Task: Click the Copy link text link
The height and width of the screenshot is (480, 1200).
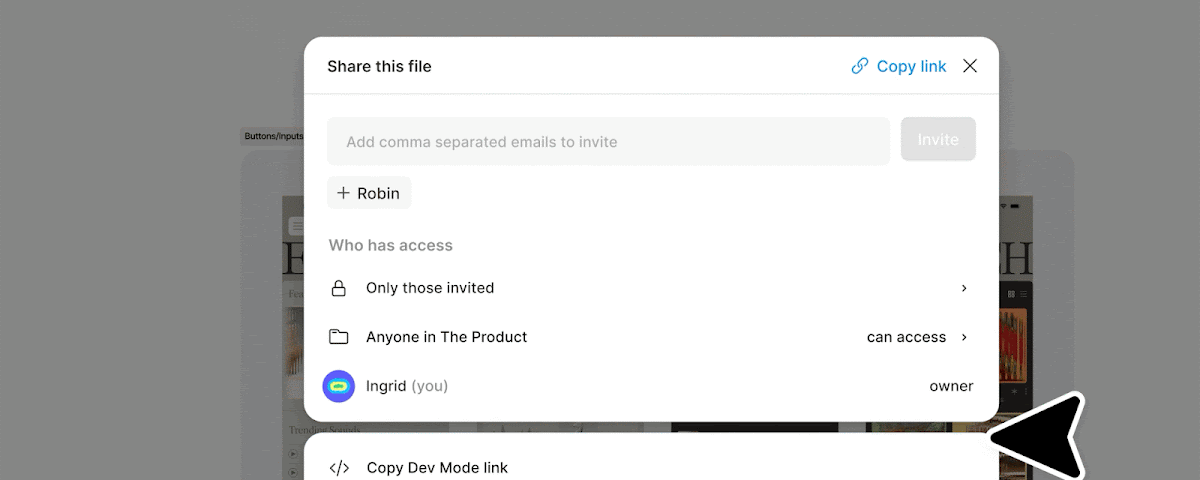Action: (x=911, y=66)
